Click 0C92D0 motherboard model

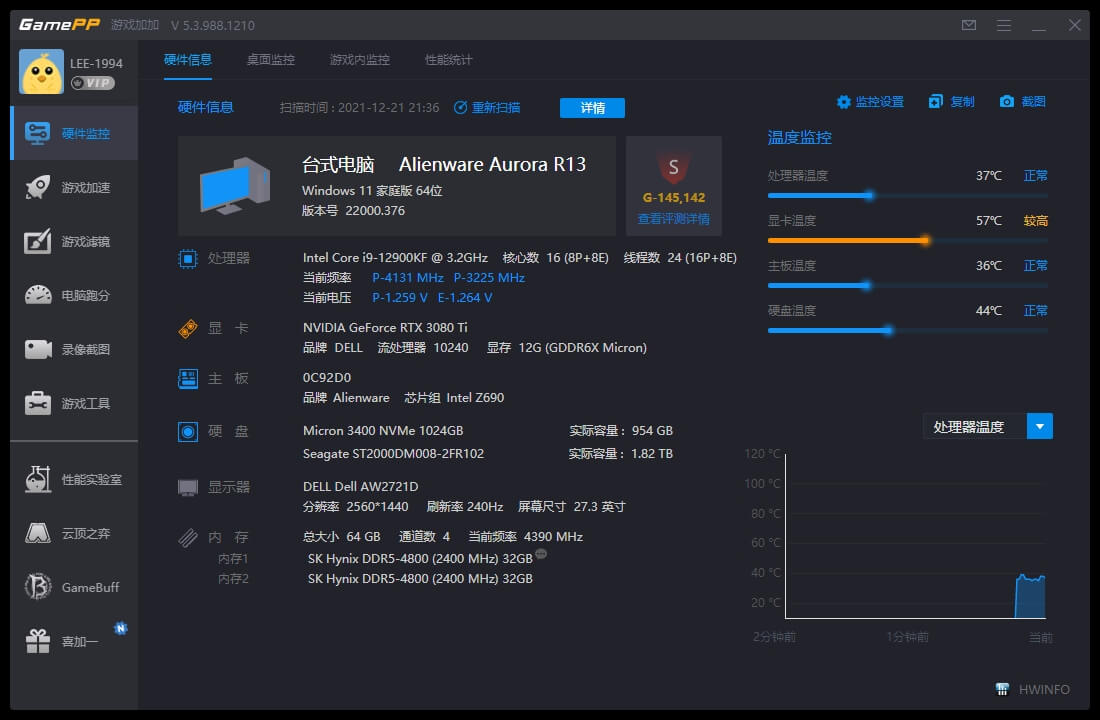(x=327, y=378)
